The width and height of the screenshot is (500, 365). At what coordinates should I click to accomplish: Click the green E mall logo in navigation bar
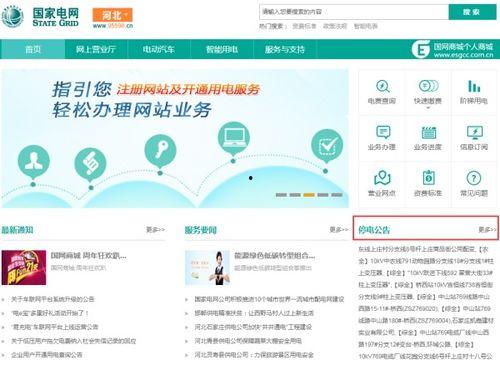[x=421, y=49]
